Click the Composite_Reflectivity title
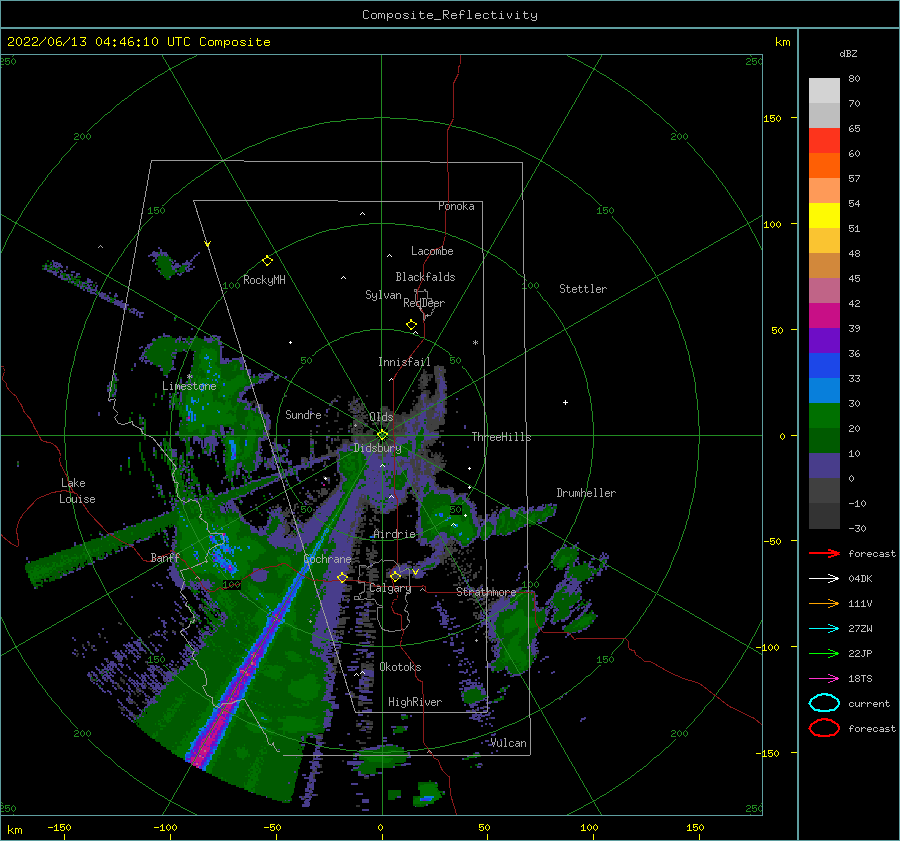Image resolution: width=900 pixels, height=841 pixels. coord(450,15)
